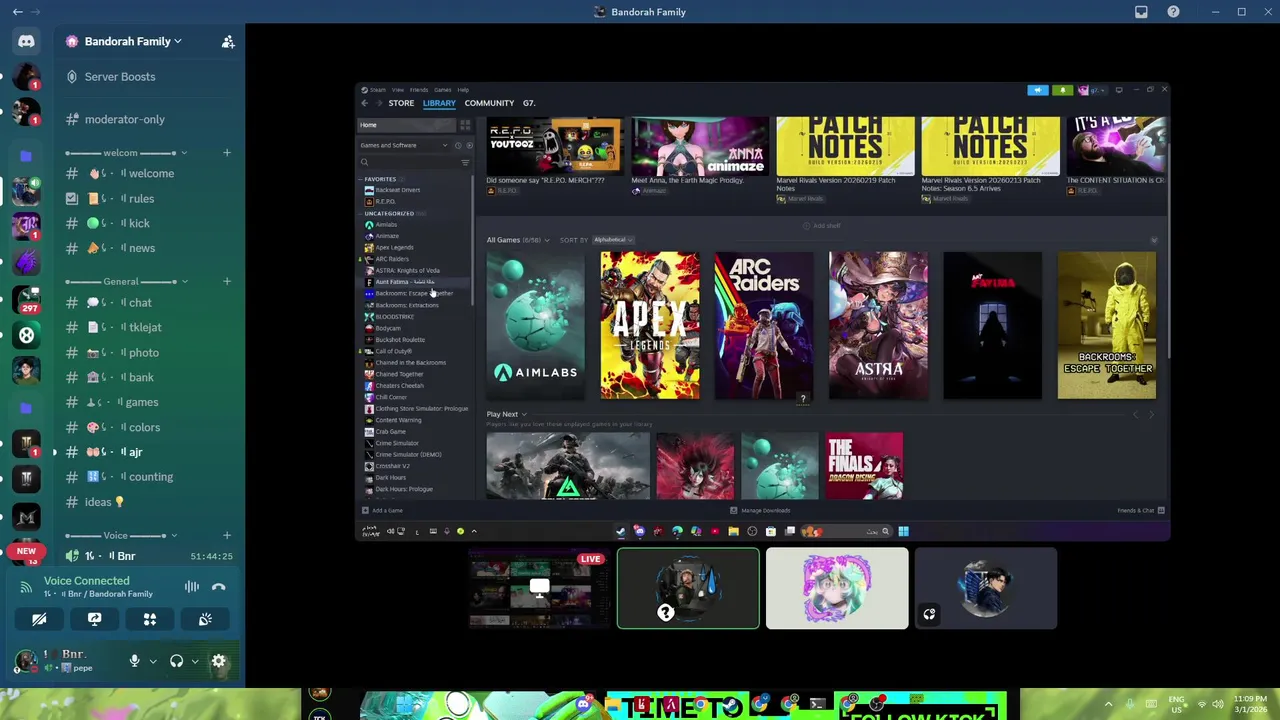Open server with 297 notification badge
1280x720 pixels.
tap(26, 299)
